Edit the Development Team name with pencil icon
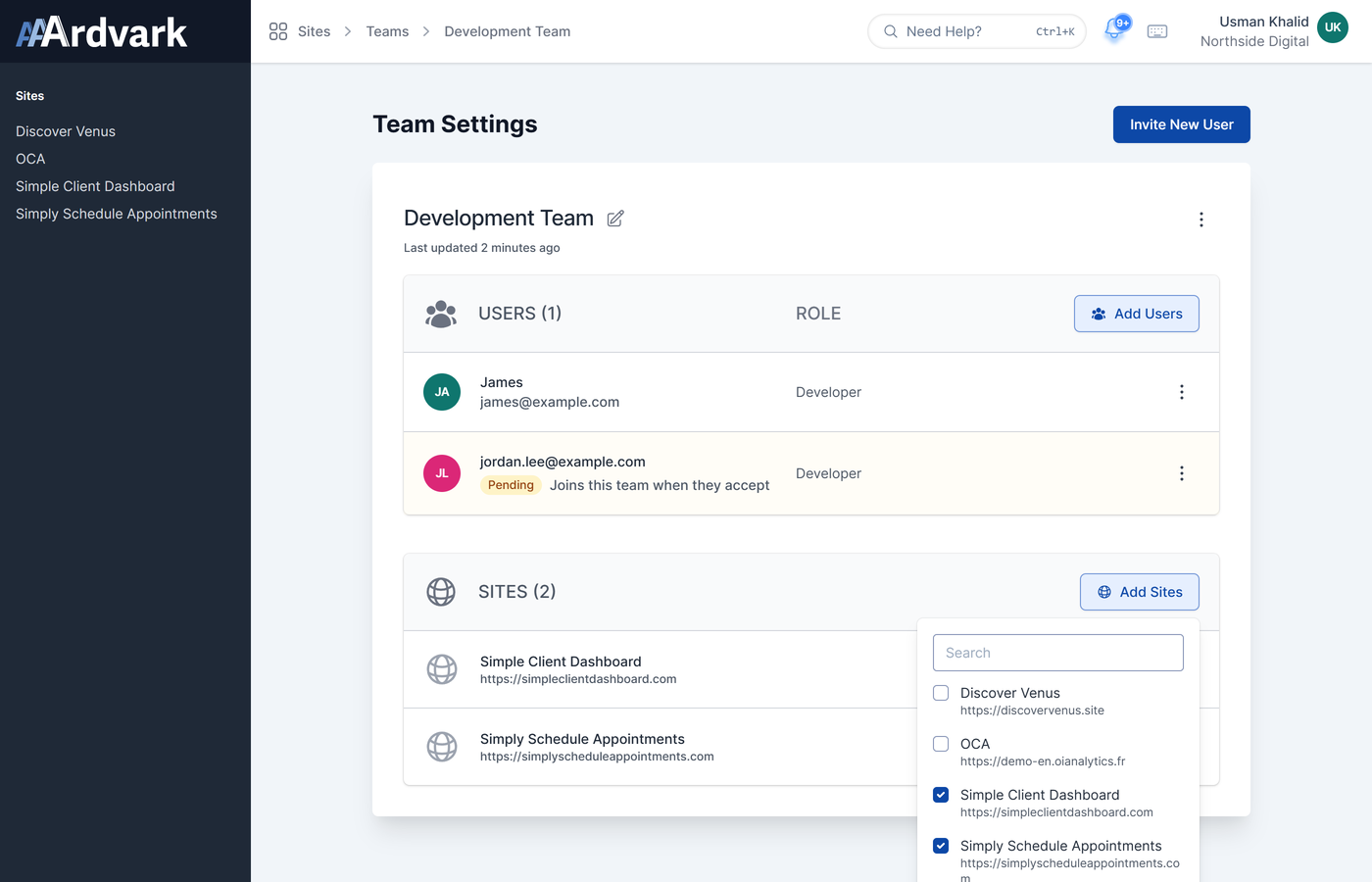This screenshot has height=882, width=1372. pos(615,219)
